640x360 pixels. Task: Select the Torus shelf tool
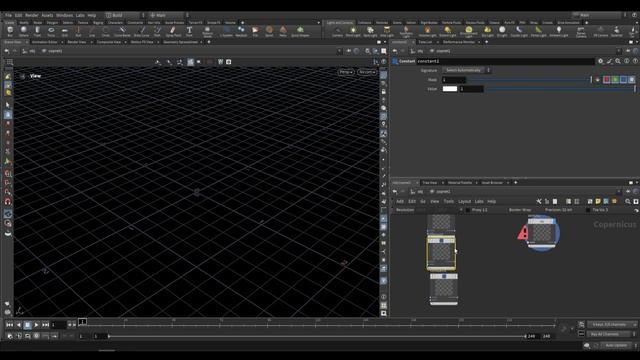click(51, 31)
